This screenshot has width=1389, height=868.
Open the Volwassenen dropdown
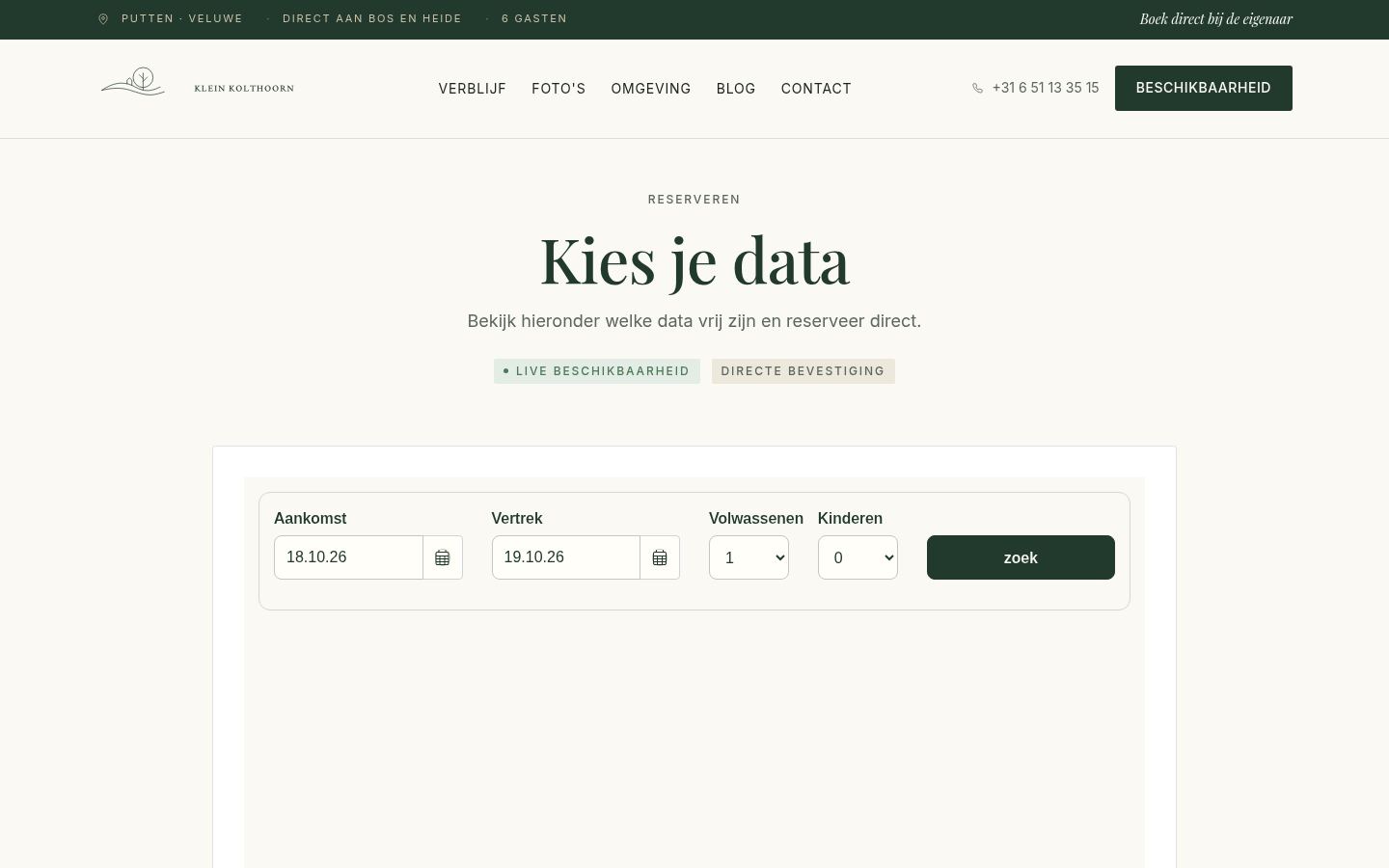click(749, 557)
